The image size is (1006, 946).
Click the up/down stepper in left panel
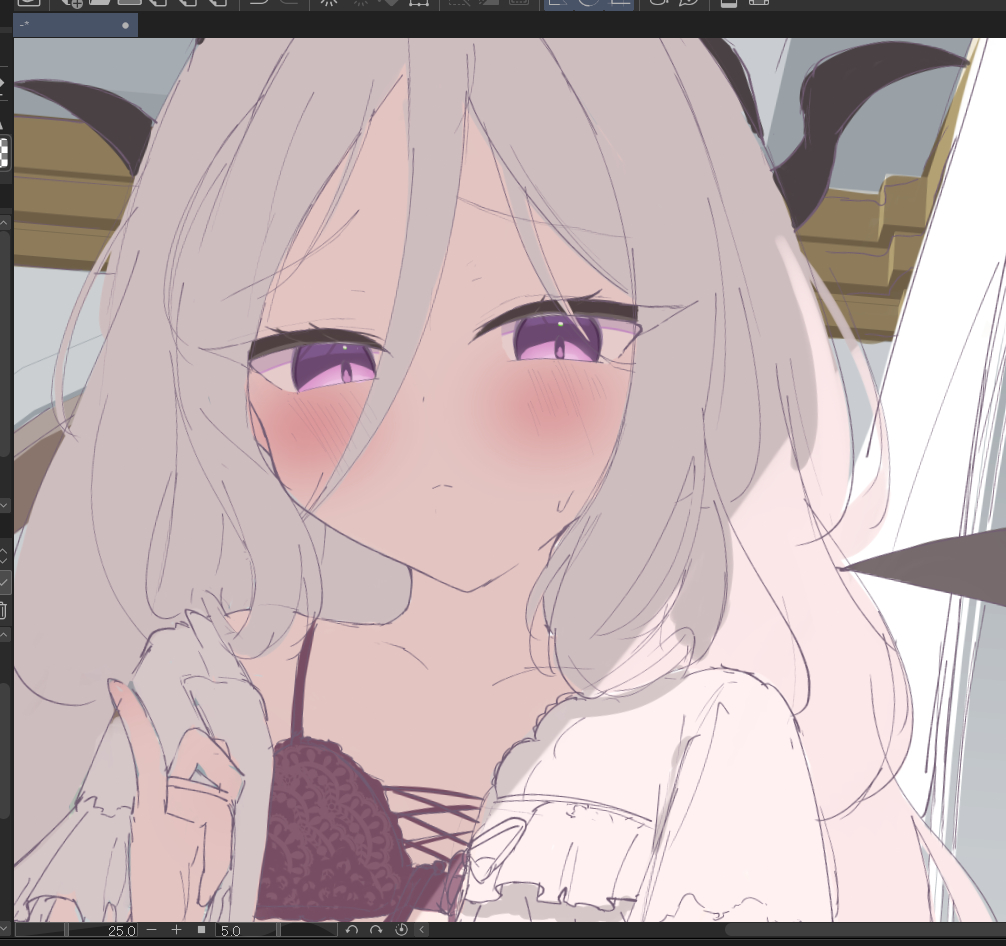[x=4, y=556]
